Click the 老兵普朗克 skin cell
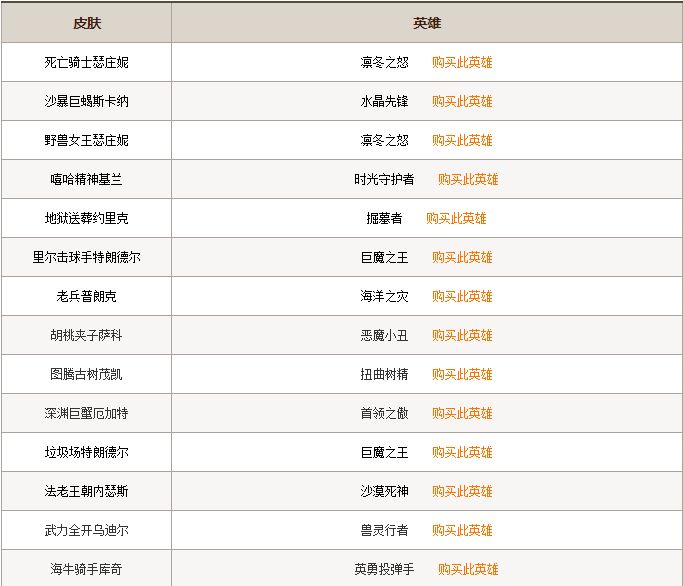Viewport: 683px width, 586px height. (x=87, y=296)
